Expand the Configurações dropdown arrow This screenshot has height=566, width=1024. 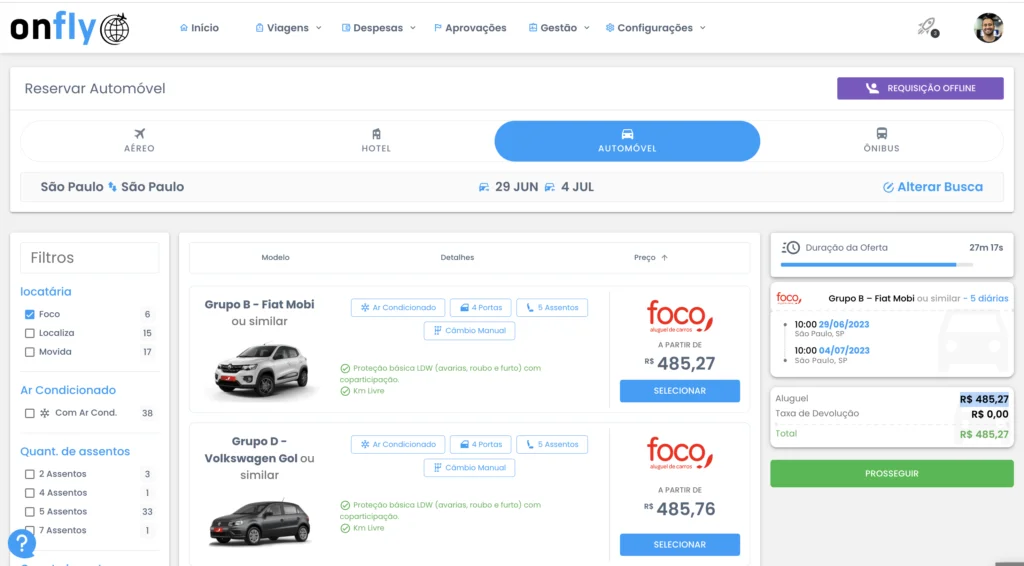[703, 28]
